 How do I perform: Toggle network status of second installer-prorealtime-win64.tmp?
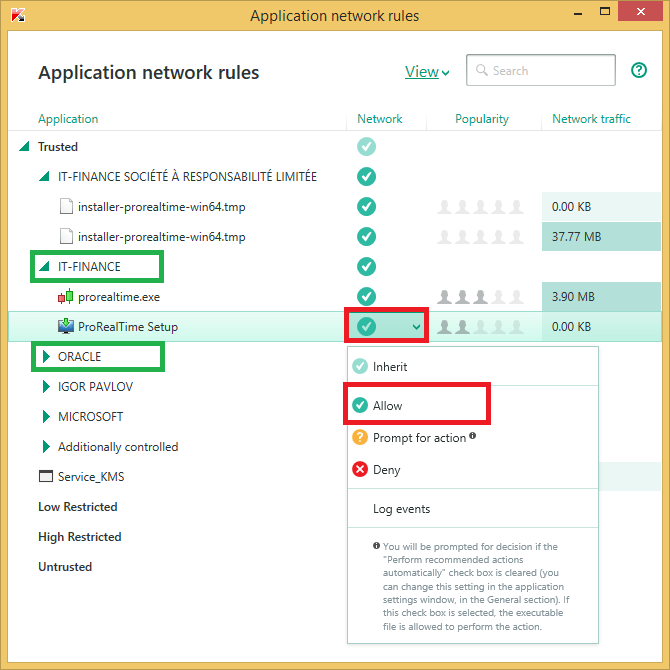point(366,236)
